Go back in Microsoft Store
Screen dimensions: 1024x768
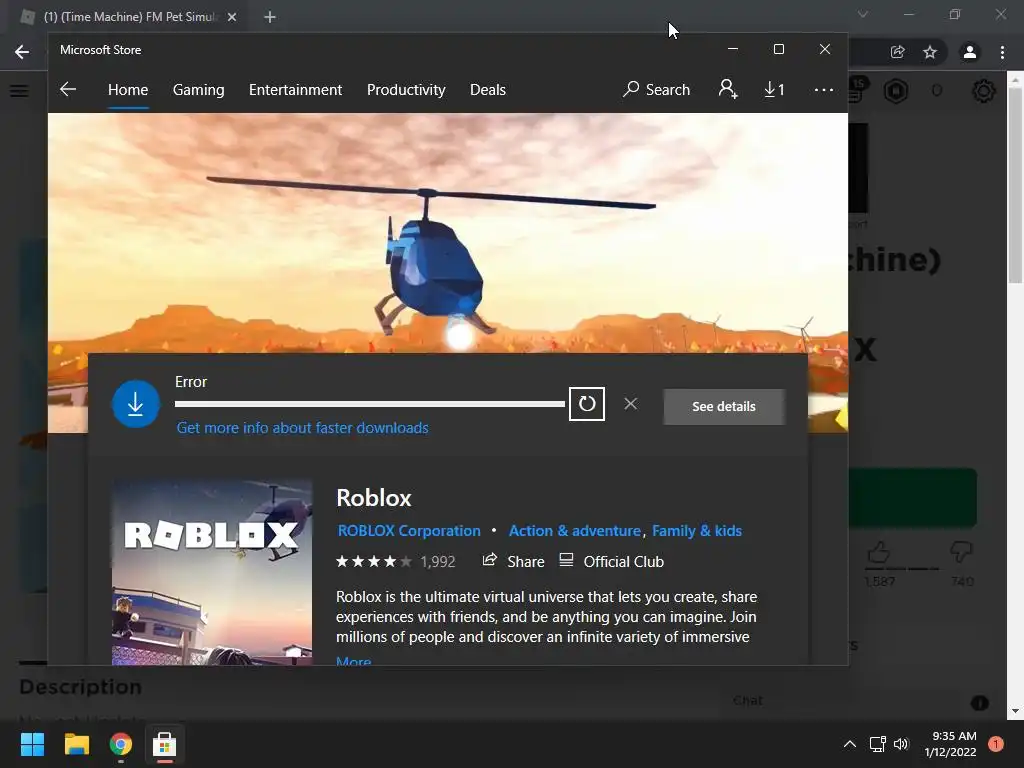click(x=68, y=89)
